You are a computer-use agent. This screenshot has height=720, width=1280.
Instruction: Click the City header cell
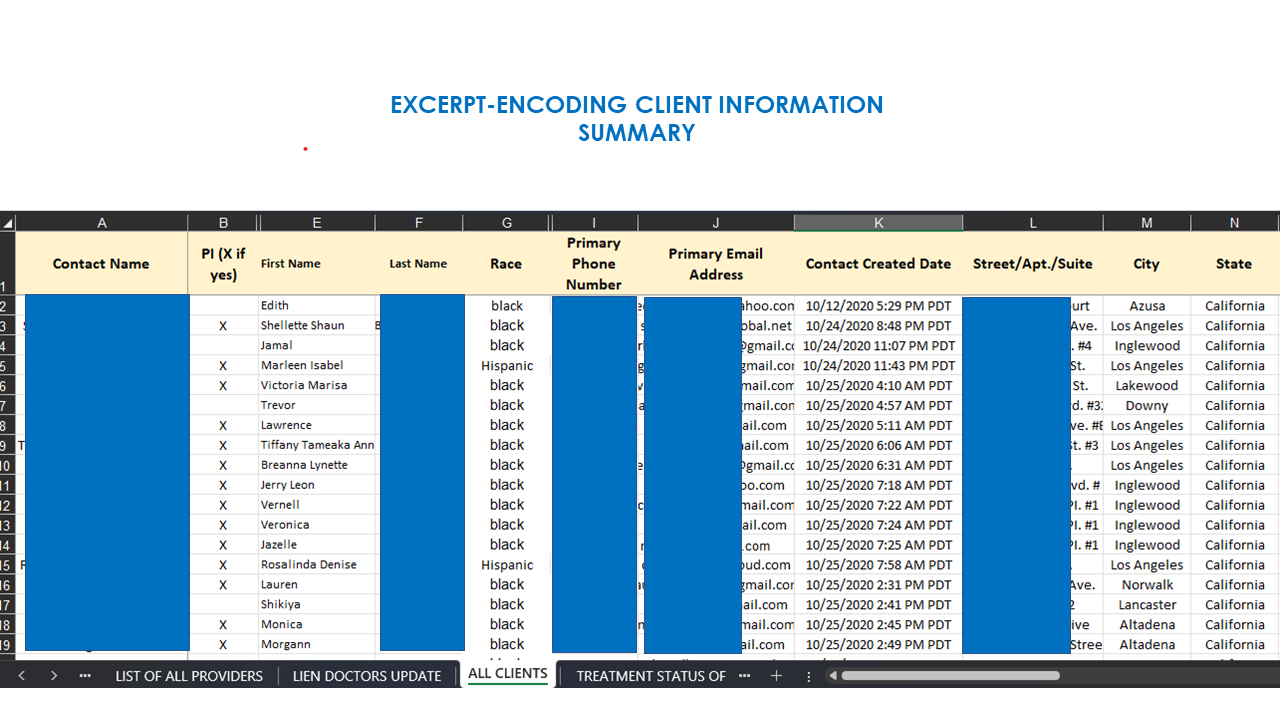(1147, 264)
